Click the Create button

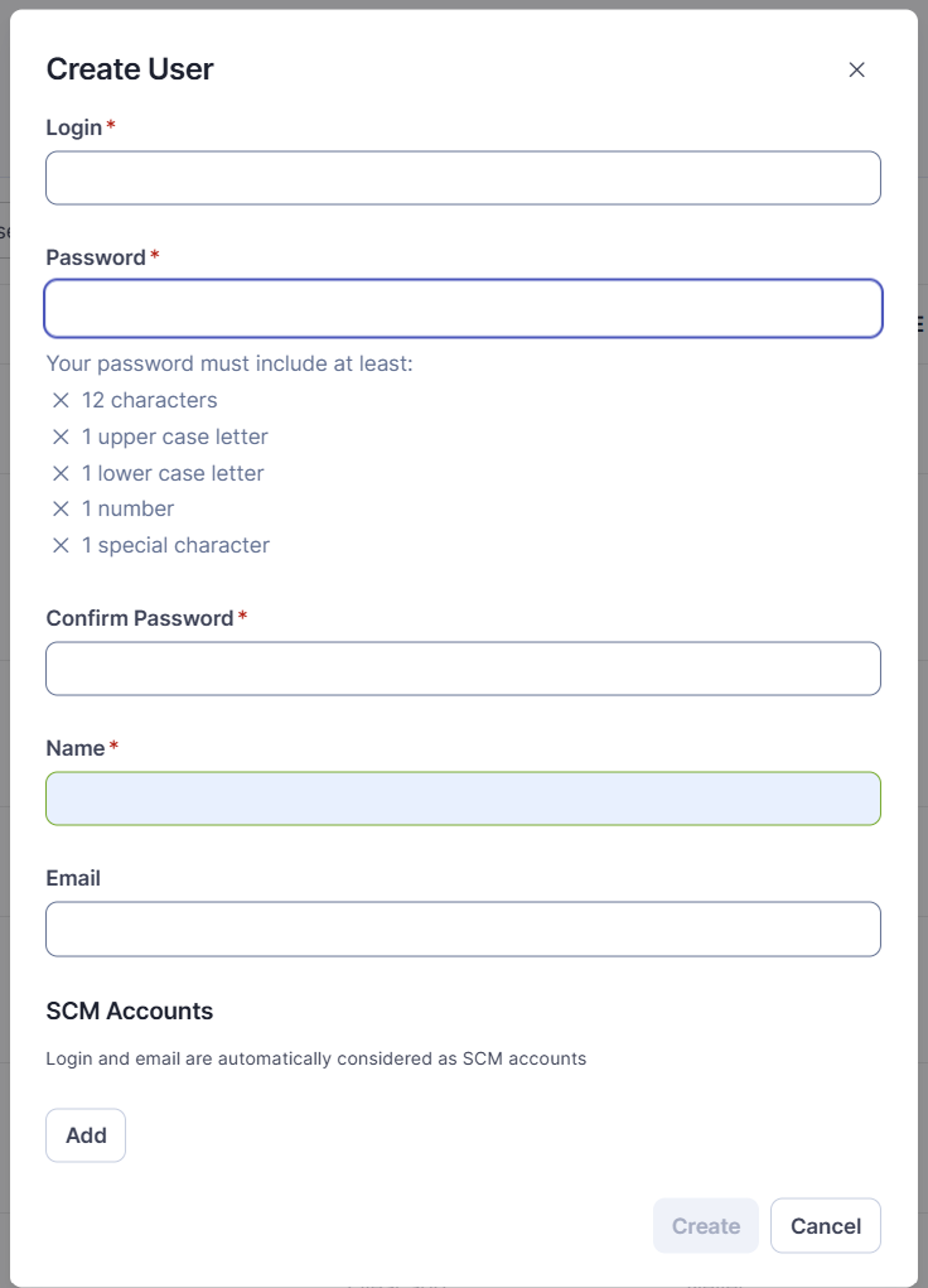706,1226
